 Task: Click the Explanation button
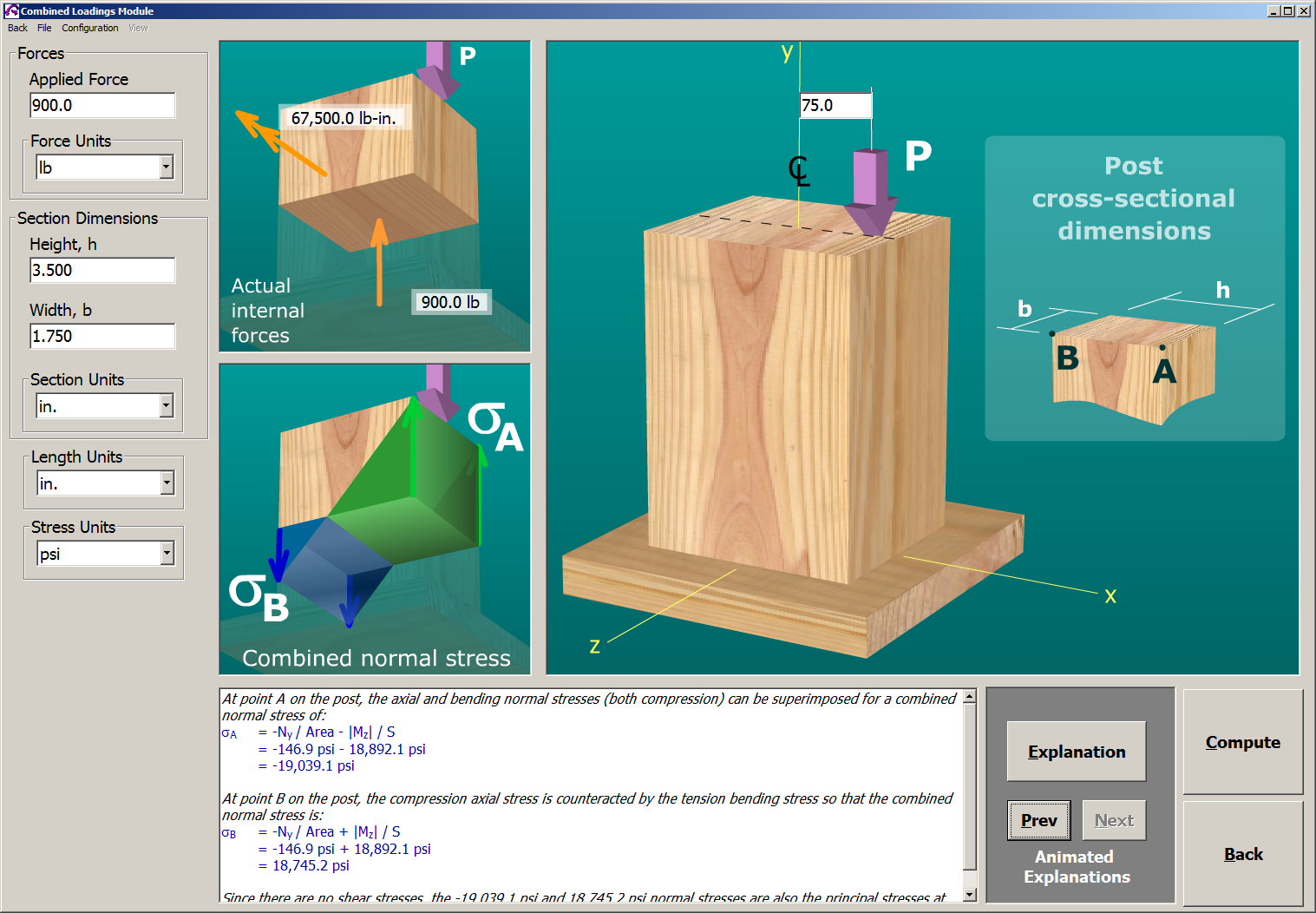coord(1076,752)
